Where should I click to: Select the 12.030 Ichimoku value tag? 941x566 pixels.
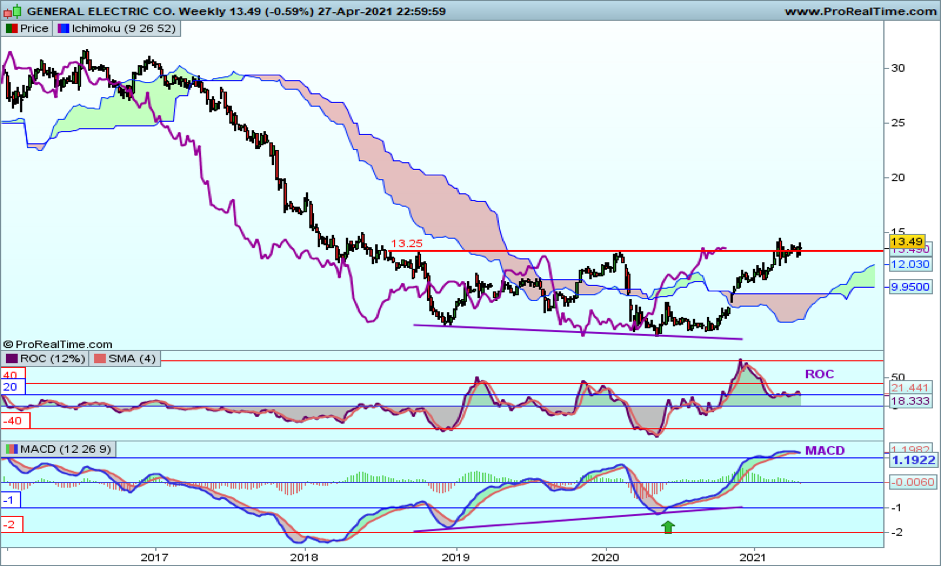[910, 264]
